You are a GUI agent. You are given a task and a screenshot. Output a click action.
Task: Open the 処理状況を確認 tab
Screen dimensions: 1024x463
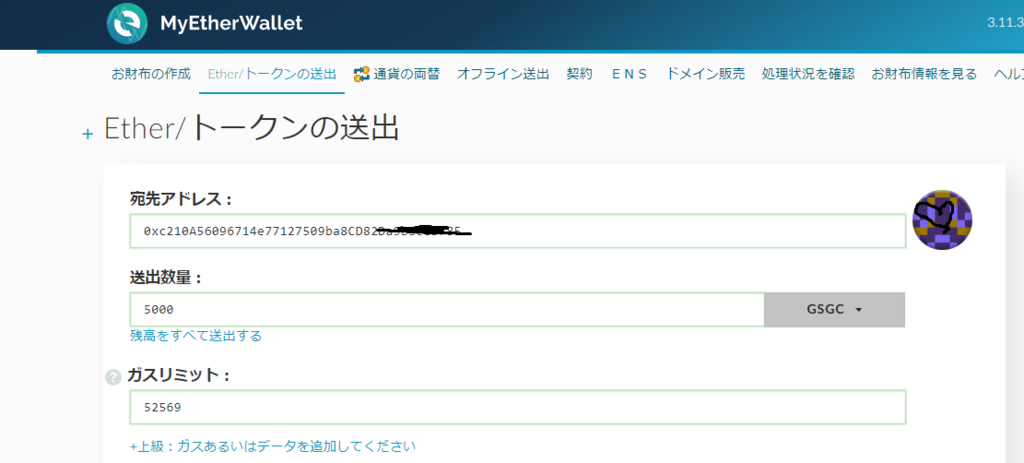tap(808, 74)
